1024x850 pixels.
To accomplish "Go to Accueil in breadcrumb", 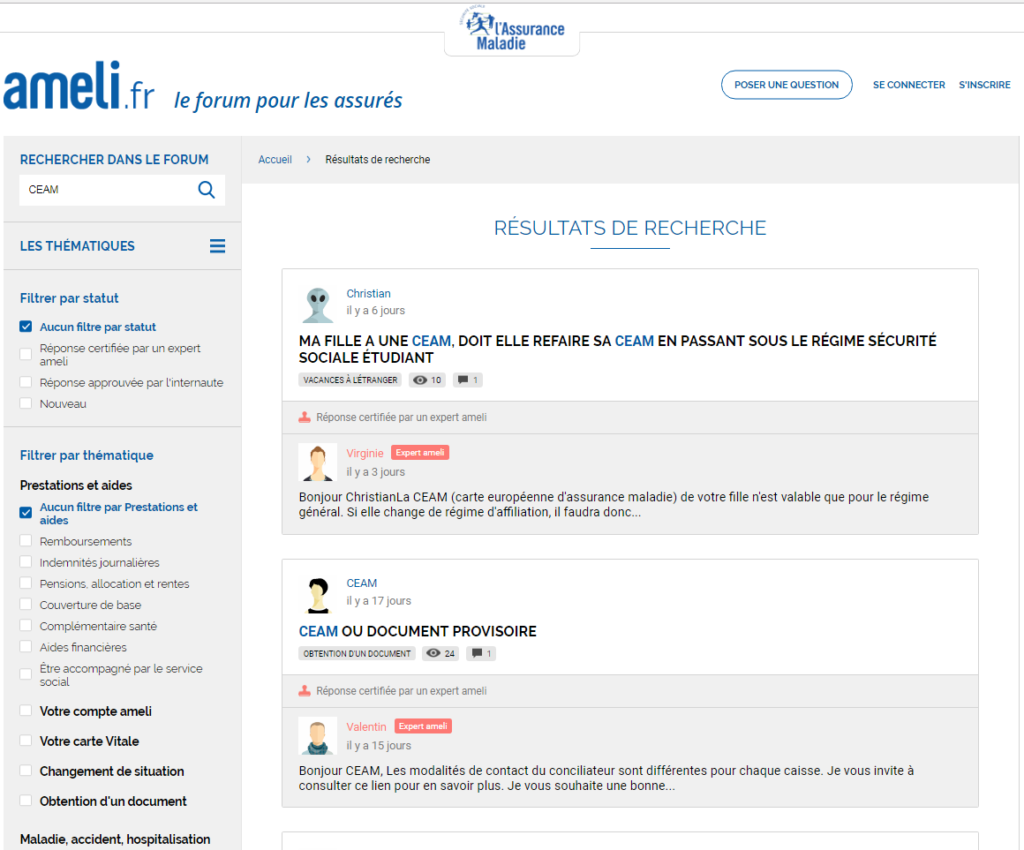I will pyautogui.click(x=275, y=160).
